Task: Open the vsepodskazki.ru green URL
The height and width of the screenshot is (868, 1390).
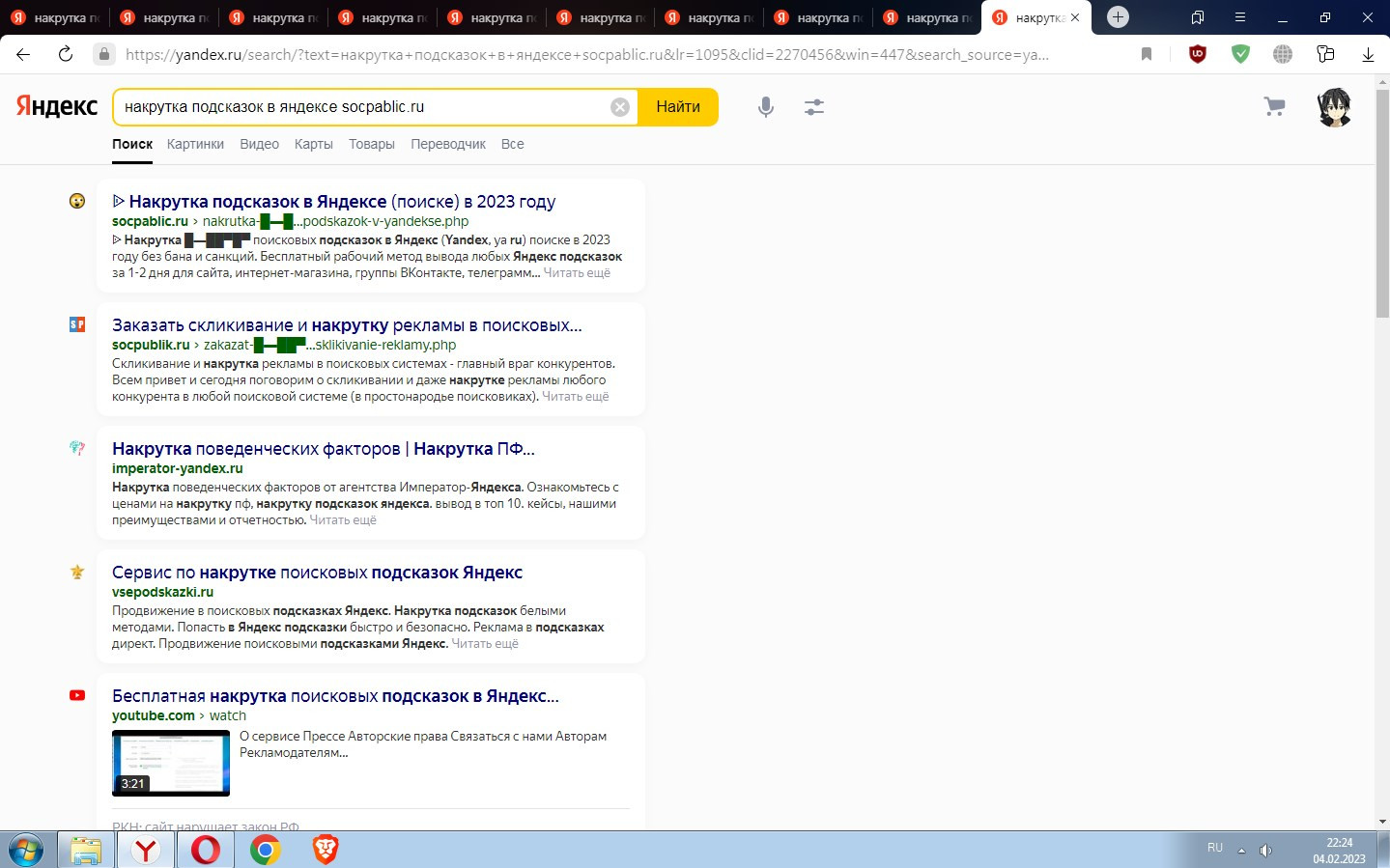Action: coord(162,592)
